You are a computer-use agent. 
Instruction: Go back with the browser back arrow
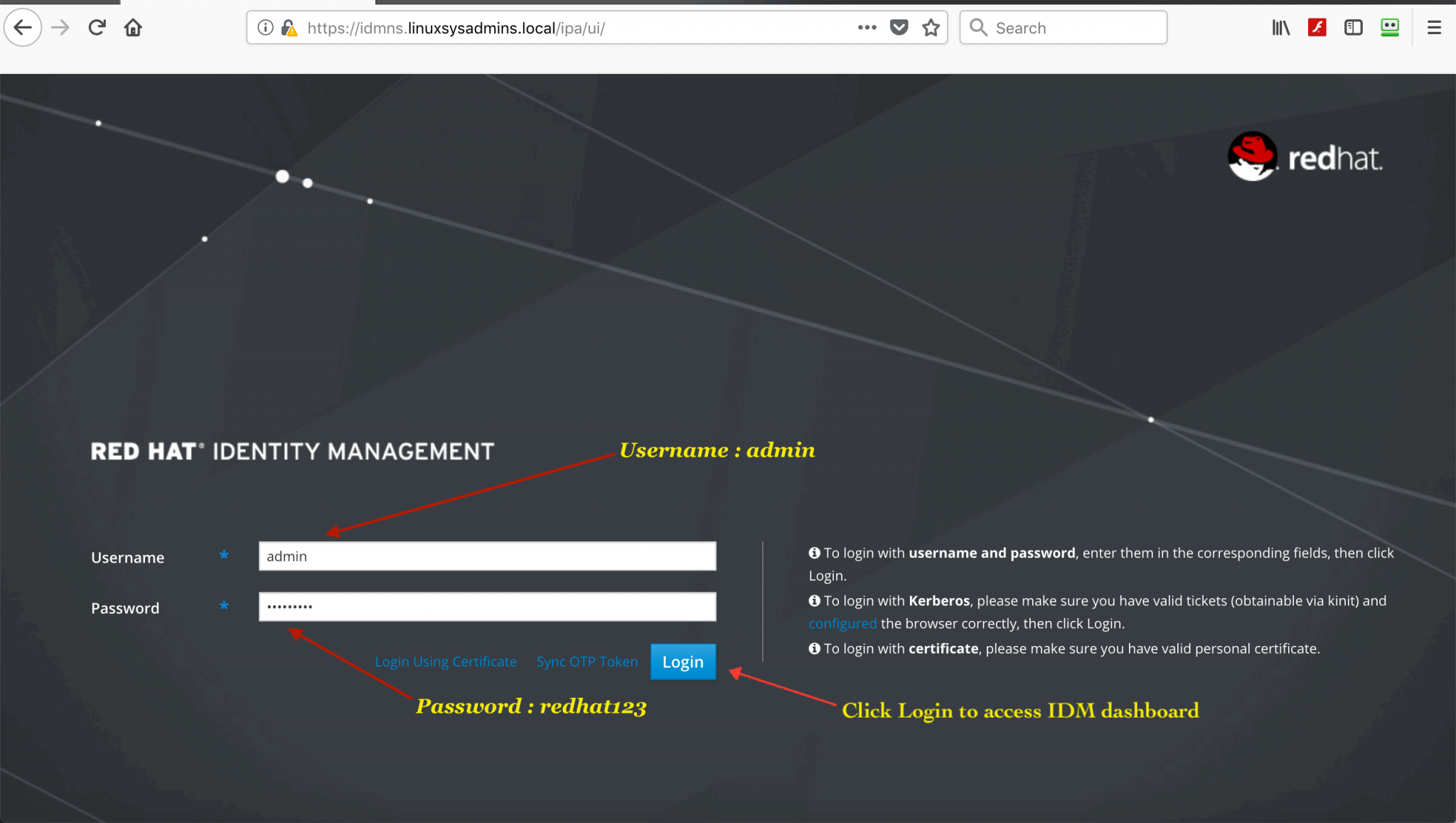pyautogui.click(x=23, y=28)
